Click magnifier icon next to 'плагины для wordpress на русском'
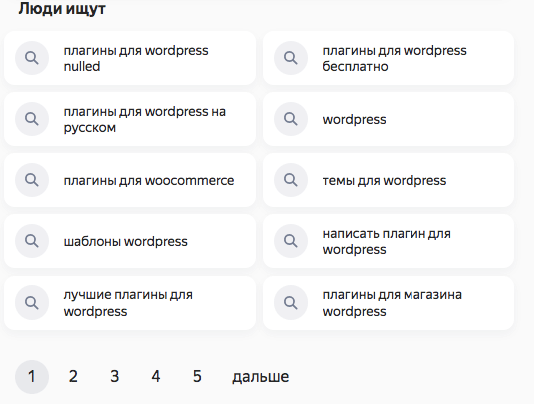The width and height of the screenshot is (534, 404). (x=32, y=119)
